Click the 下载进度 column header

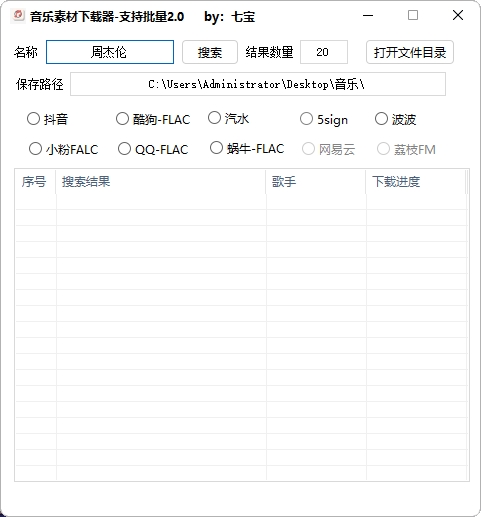(x=415, y=182)
